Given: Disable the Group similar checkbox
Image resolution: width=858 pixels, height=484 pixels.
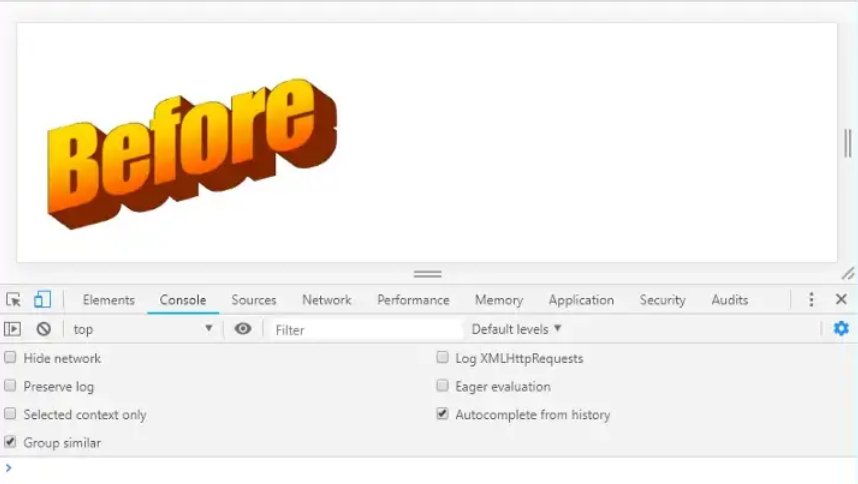Looking at the screenshot, I should click(11, 442).
